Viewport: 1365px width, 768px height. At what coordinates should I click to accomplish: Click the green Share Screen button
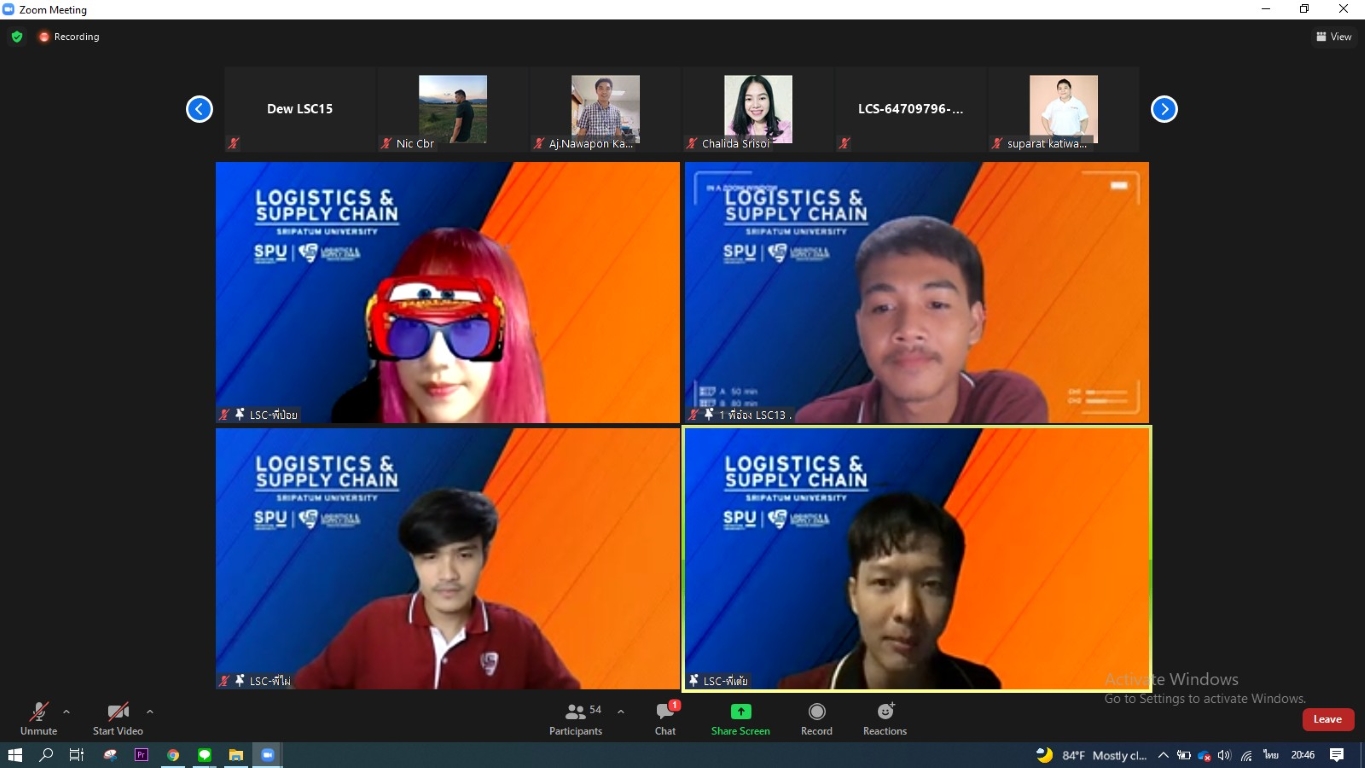pyautogui.click(x=740, y=718)
